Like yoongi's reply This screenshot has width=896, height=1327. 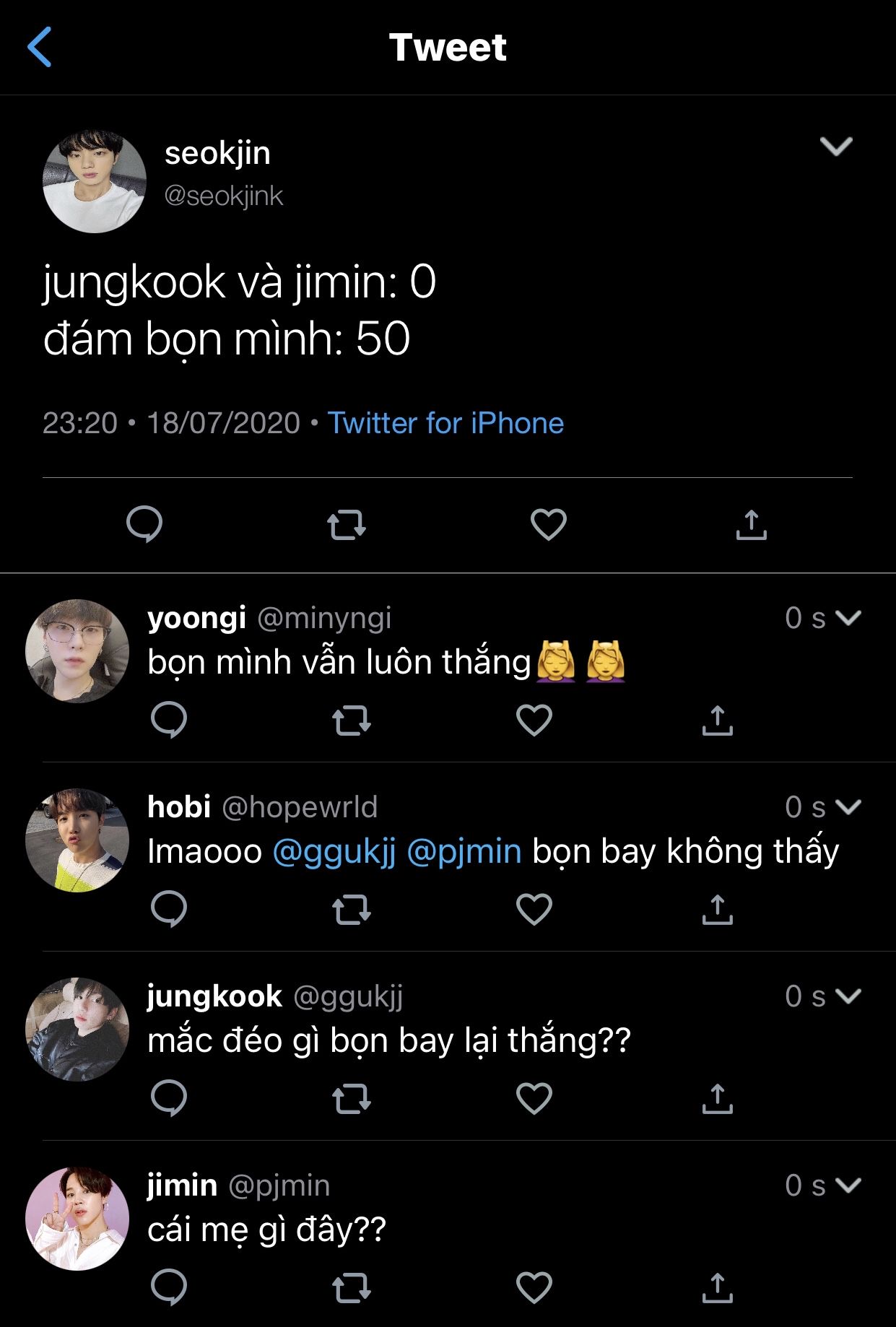[x=534, y=720]
